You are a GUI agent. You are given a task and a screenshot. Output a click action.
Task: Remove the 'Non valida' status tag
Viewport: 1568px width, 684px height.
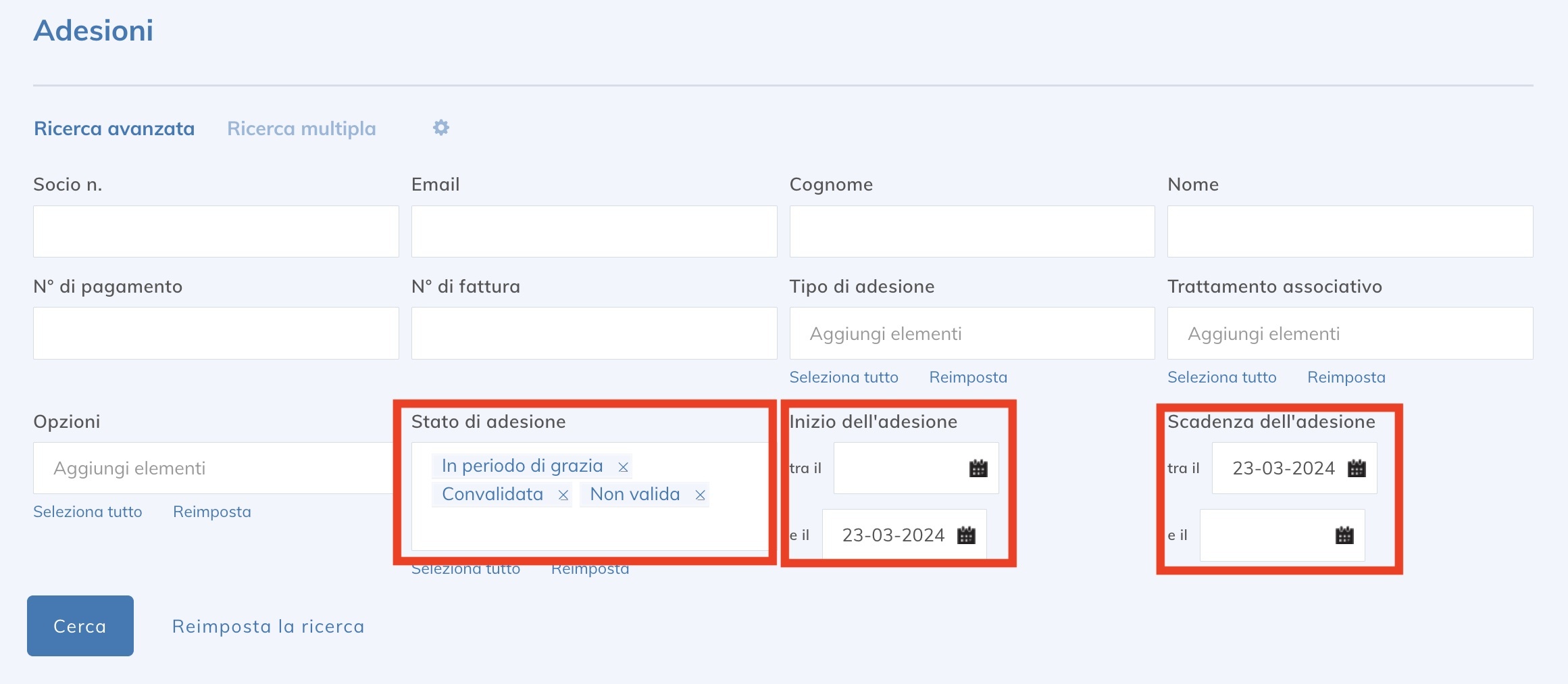click(x=700, y=495)
